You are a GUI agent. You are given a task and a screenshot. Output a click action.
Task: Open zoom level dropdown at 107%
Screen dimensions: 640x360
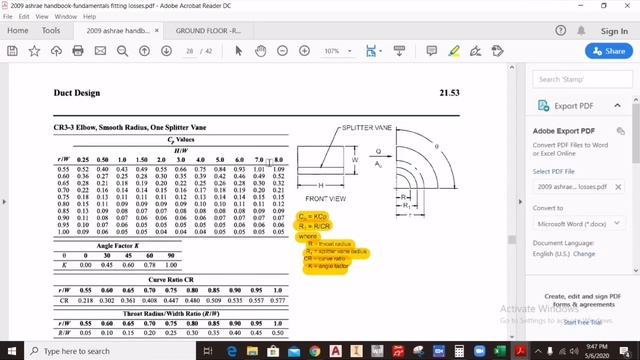350,51
